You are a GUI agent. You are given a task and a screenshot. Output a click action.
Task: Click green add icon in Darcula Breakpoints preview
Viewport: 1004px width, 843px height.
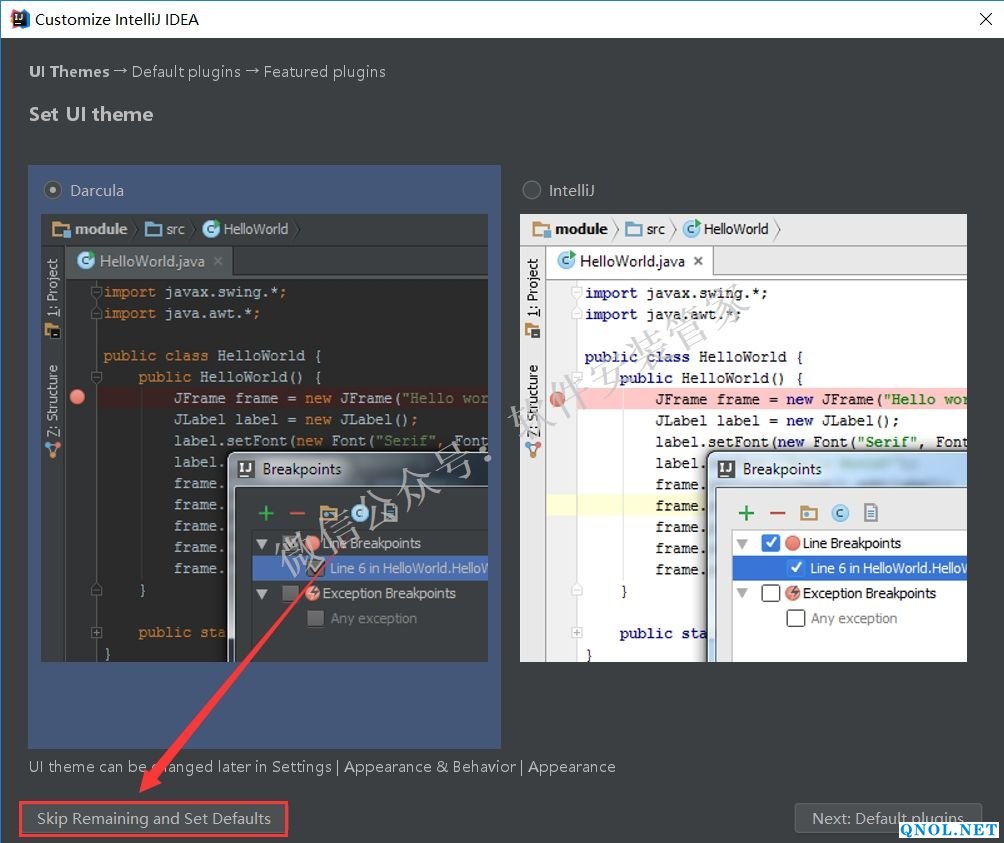tap(266, 512)
